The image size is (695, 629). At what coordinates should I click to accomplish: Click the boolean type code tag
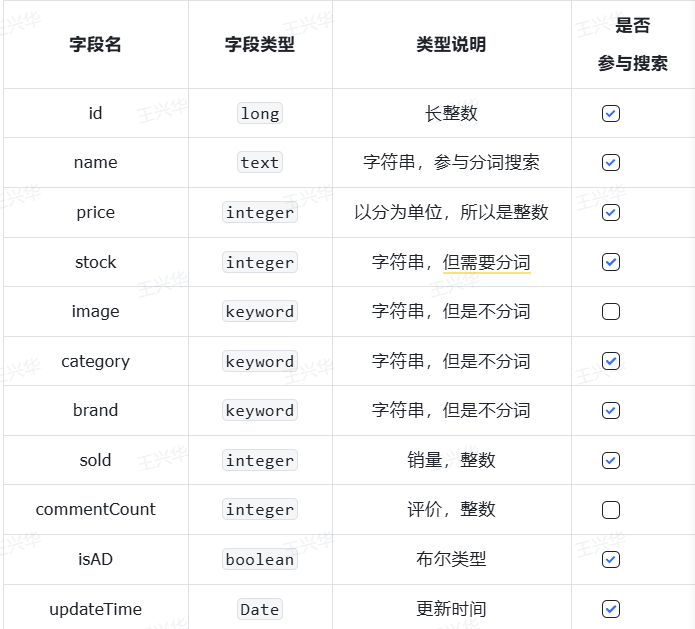[260, 559]
